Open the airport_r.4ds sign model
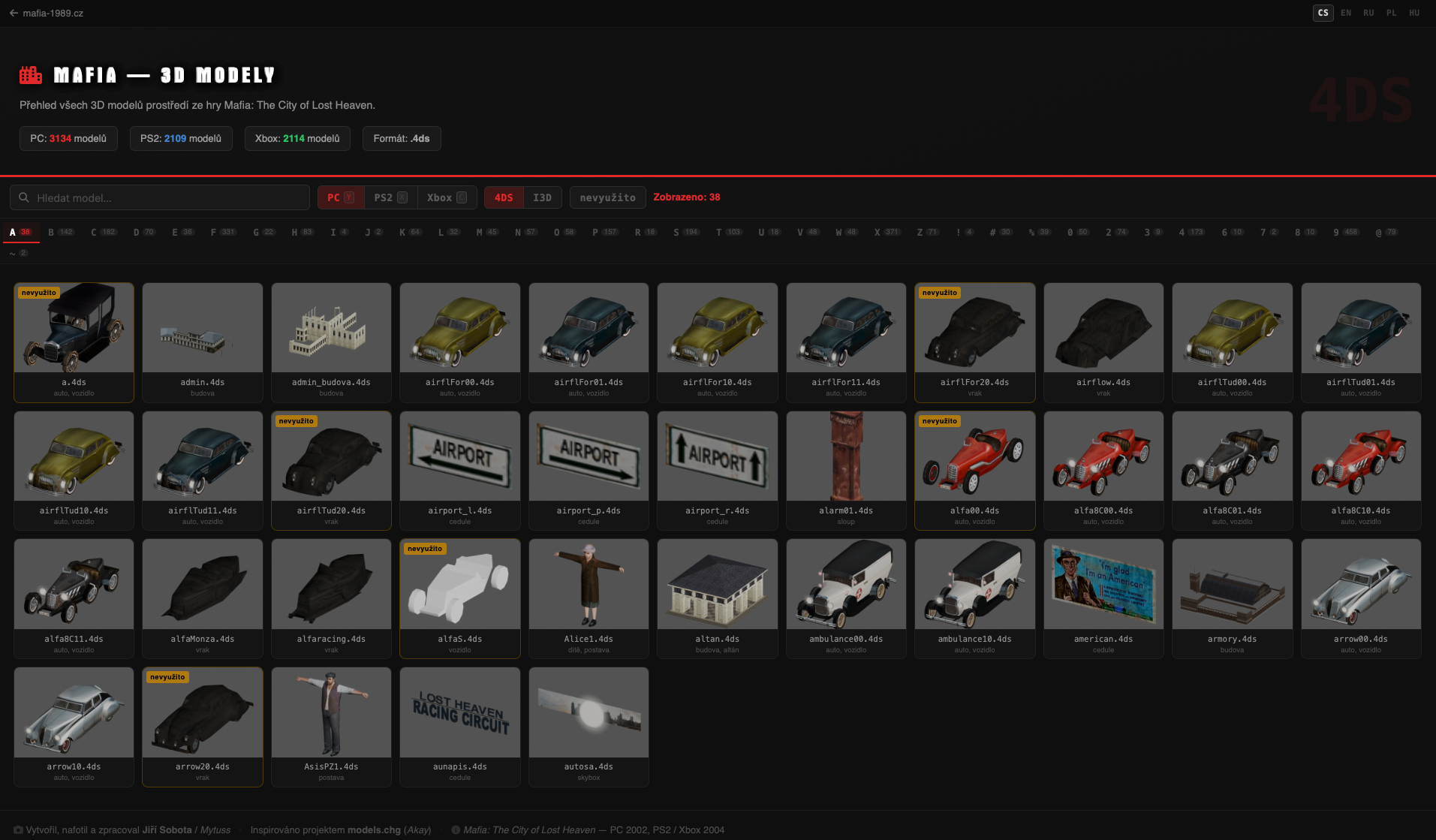The image size is (1436, 840). (x=718, y=471)
